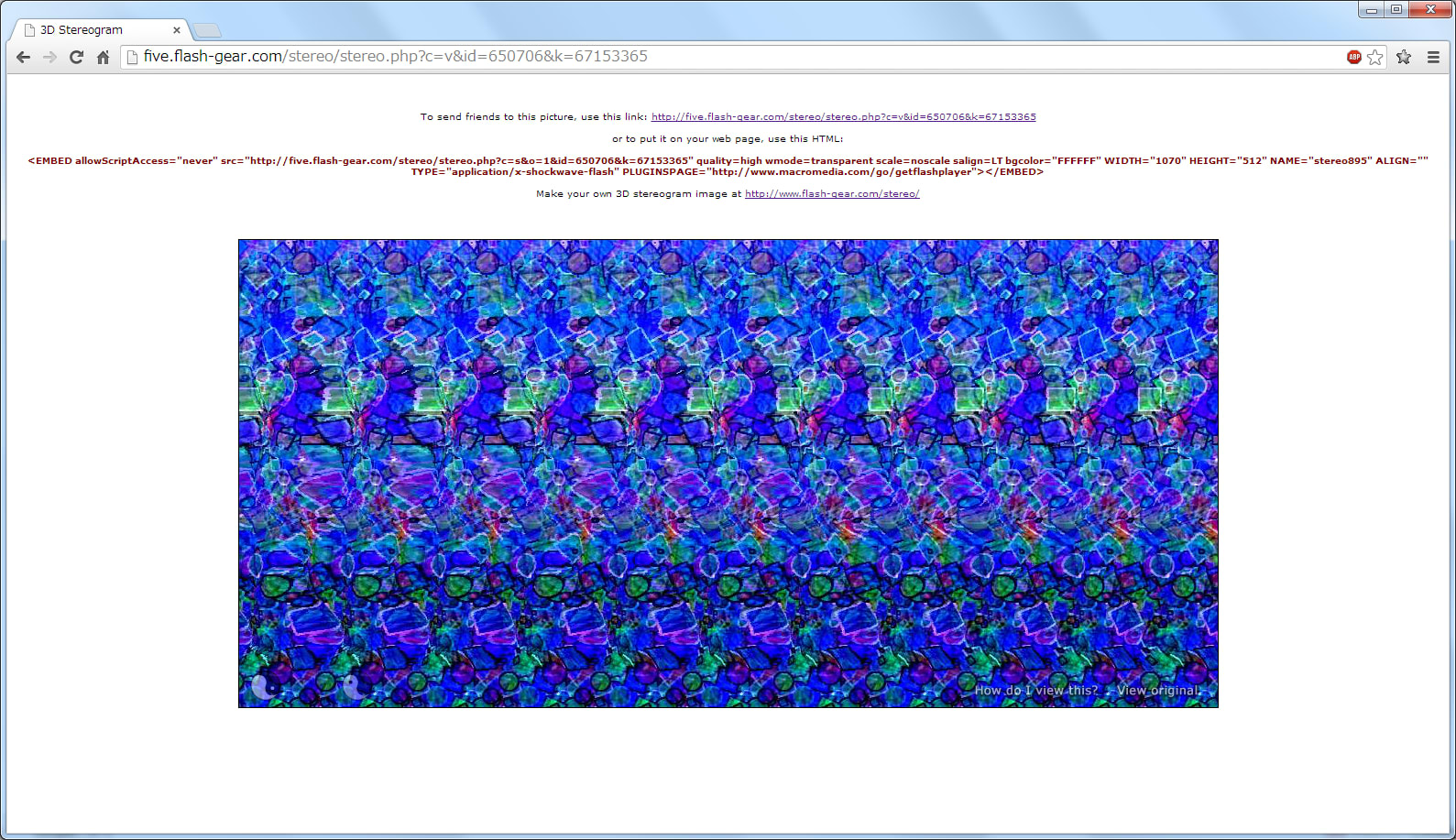Click the page info icon in address bar
This screenshot has width=1456, height=840.
(133, 57)
